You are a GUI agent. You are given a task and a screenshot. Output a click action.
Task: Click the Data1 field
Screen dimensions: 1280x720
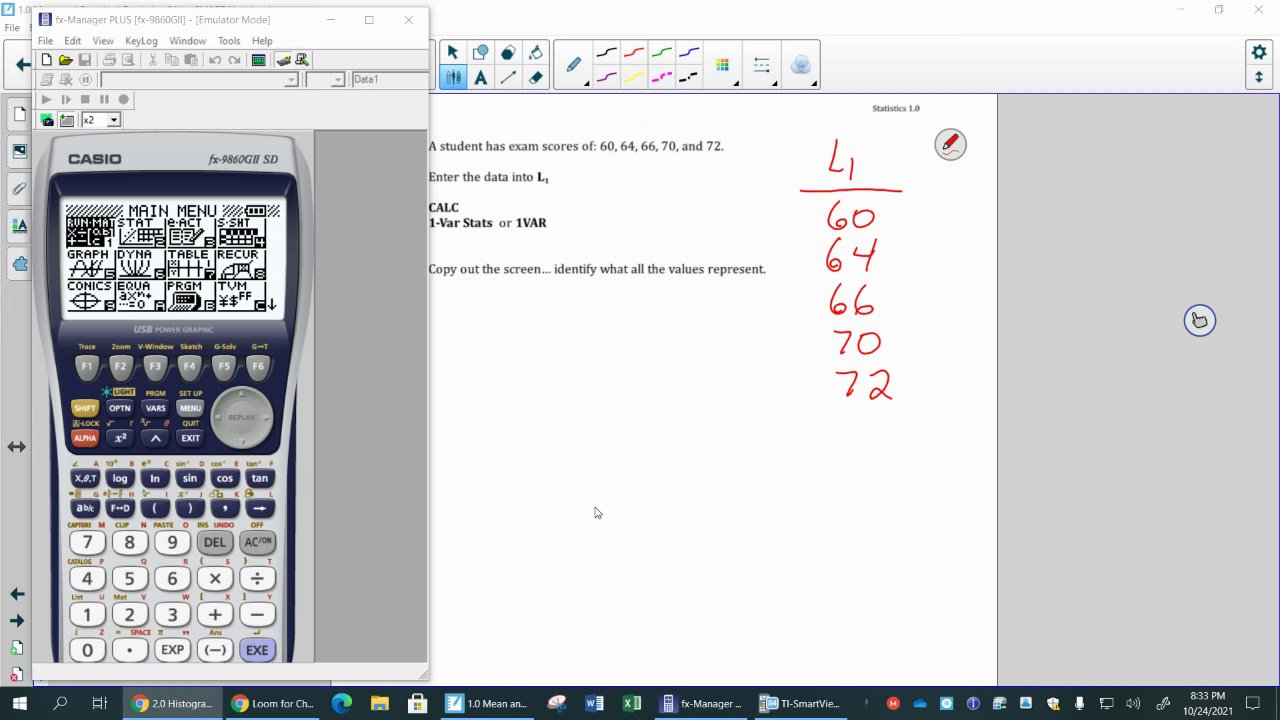(x=390, y=79)
